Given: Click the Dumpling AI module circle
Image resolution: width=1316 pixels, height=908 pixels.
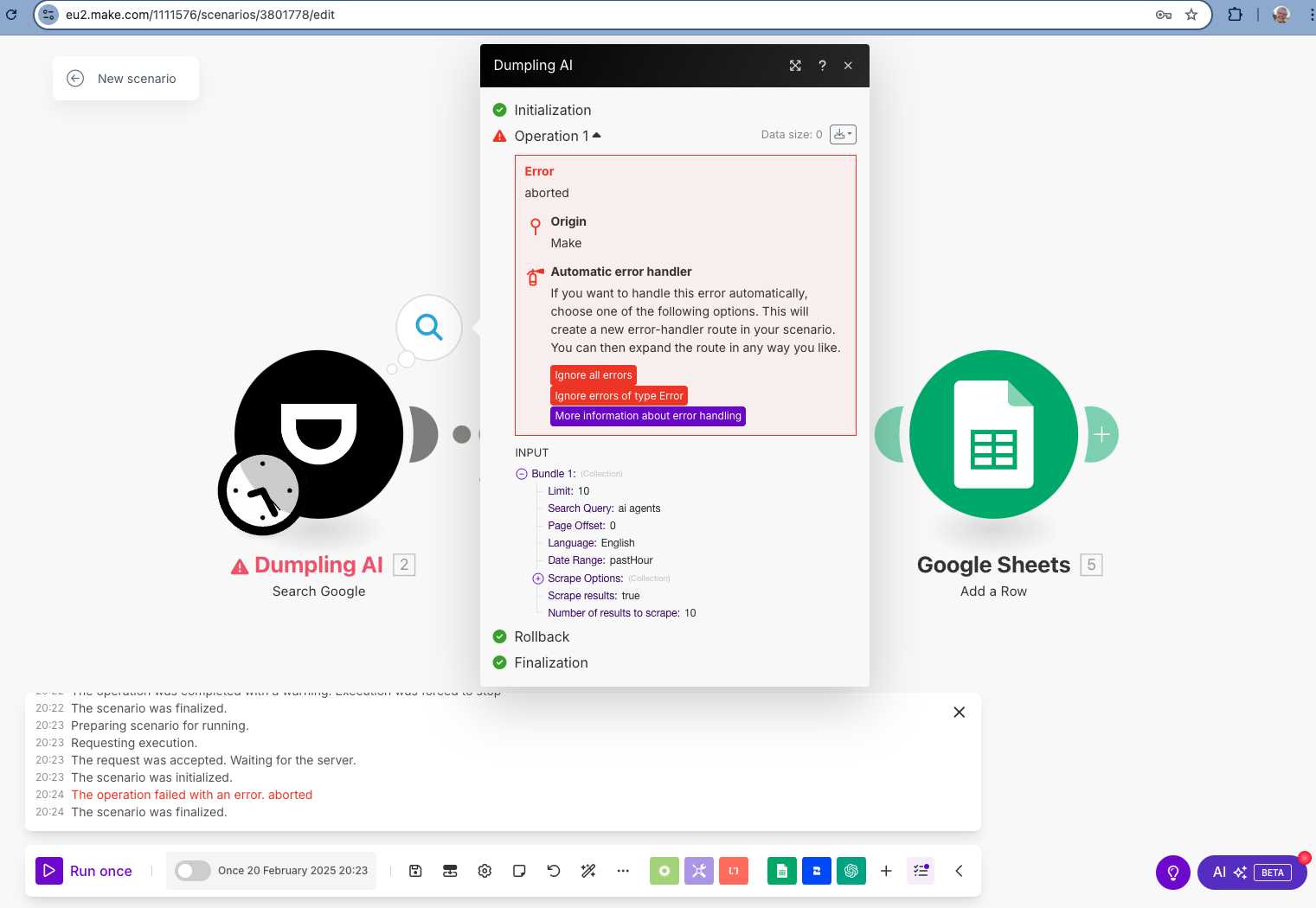Looking at the screenshot, I should [319, 434].
